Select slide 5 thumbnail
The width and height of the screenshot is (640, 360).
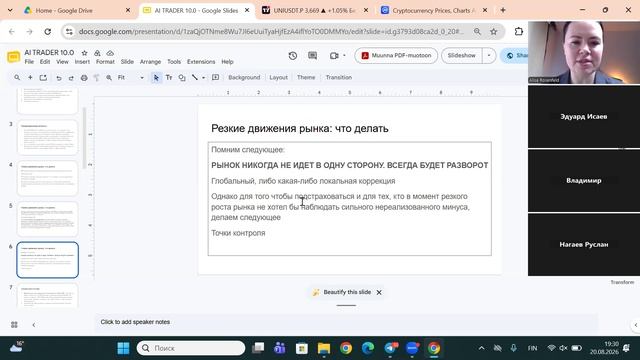(47, 219)
